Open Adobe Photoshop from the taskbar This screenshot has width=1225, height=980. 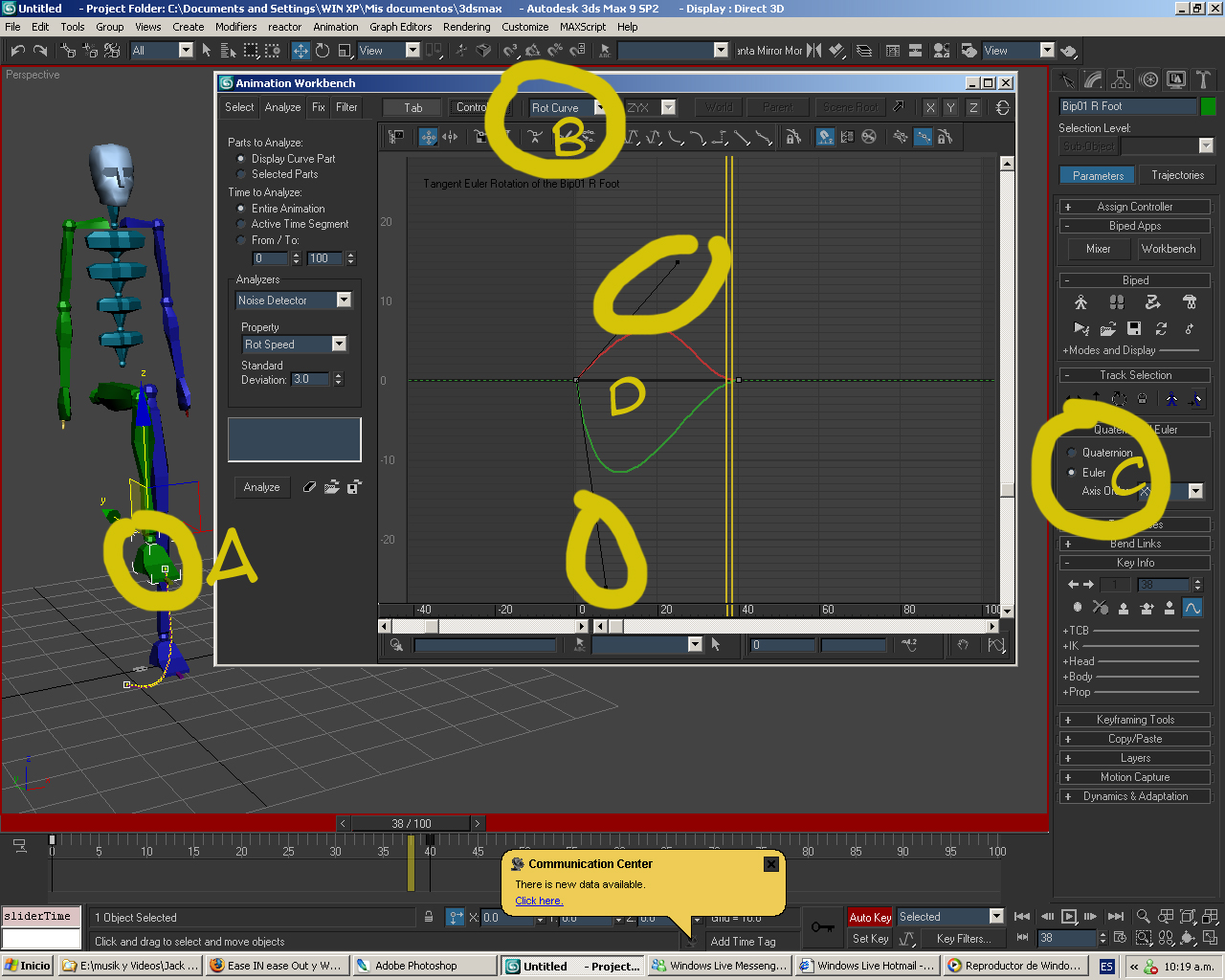(423, 966)
